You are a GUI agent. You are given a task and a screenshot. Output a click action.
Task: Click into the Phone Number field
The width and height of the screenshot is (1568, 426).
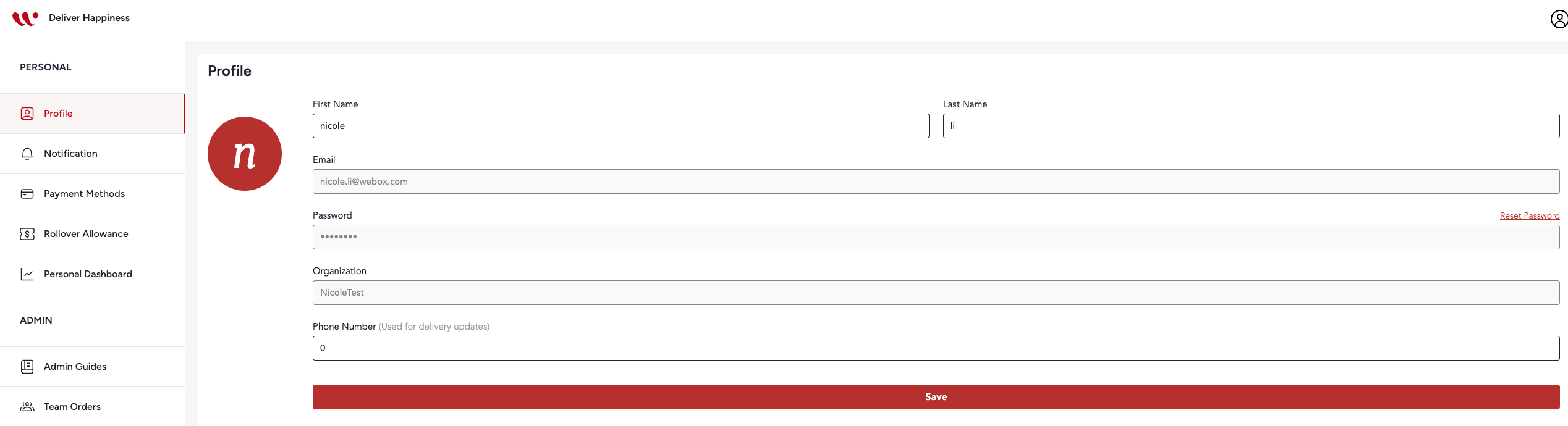click(936, 348)
